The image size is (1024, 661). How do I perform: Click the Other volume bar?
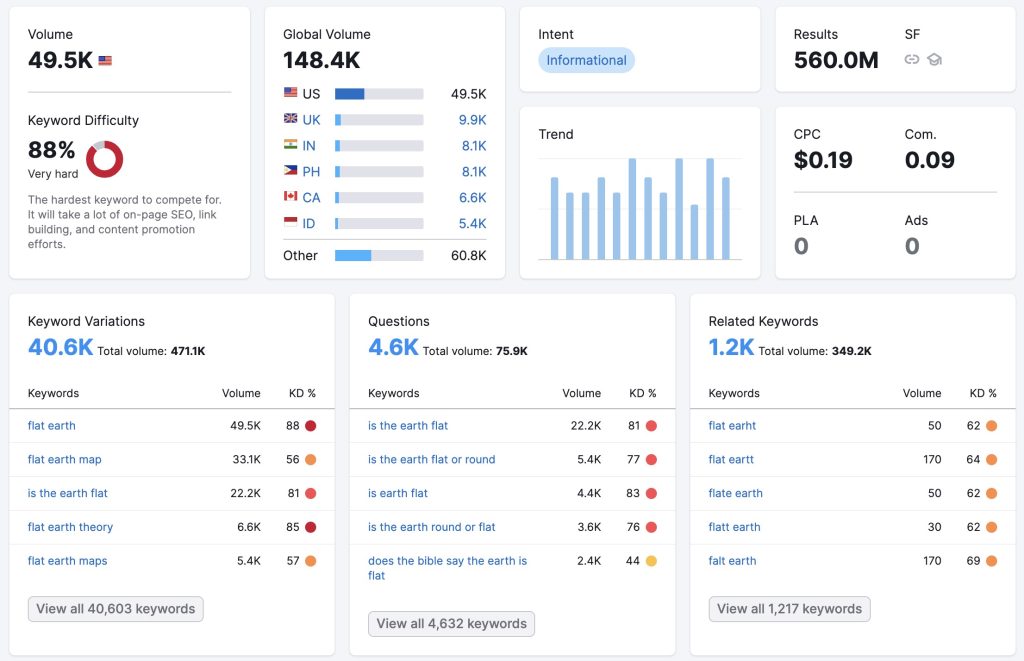pyautogui.click(x=379, y=255)
